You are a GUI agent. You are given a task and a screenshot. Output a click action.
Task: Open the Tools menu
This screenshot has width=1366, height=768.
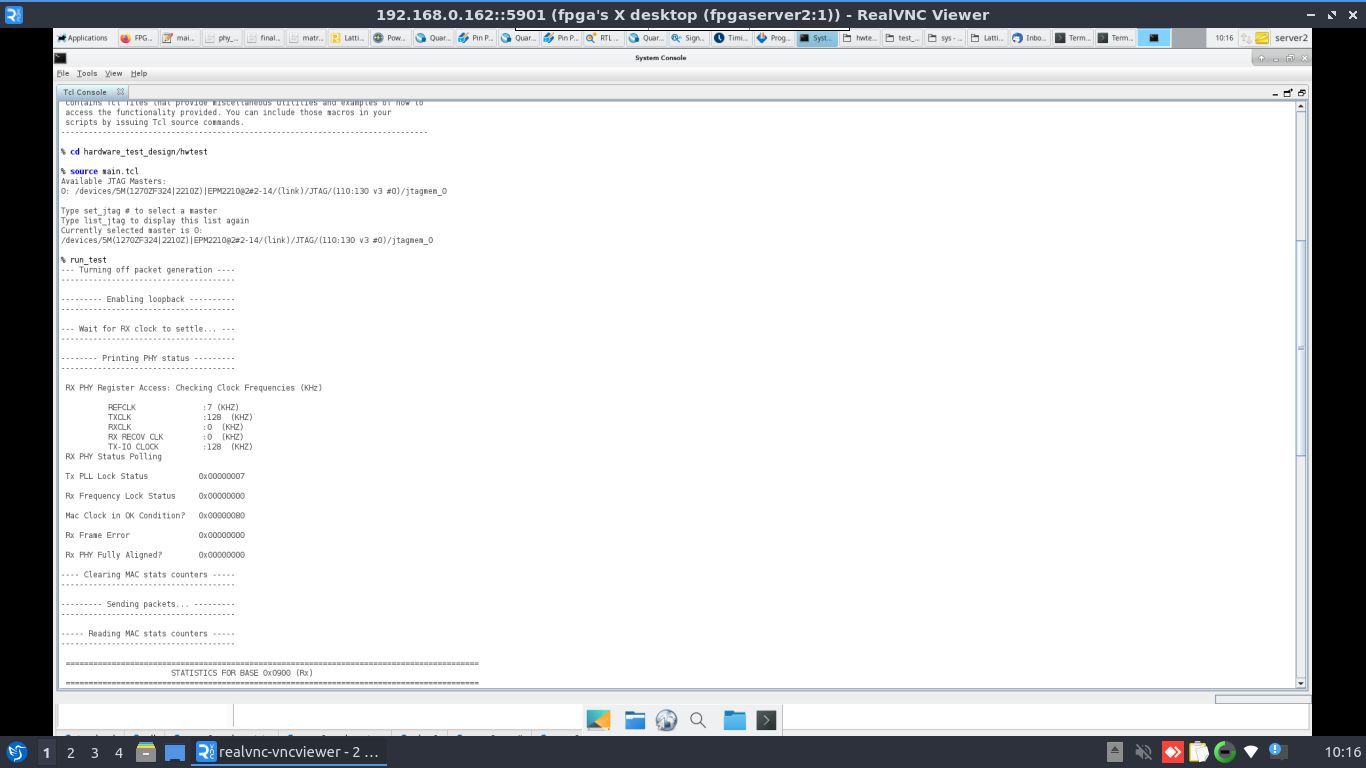[x=87, y=73]
